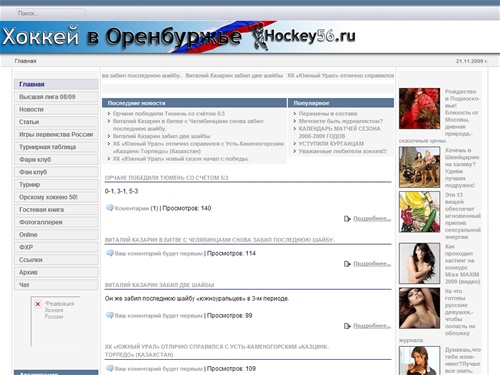The height and width of the screenshot is (375, 500).
Task: Open Как проходил кастинг ad text
Action: click(x=462, y=264)
